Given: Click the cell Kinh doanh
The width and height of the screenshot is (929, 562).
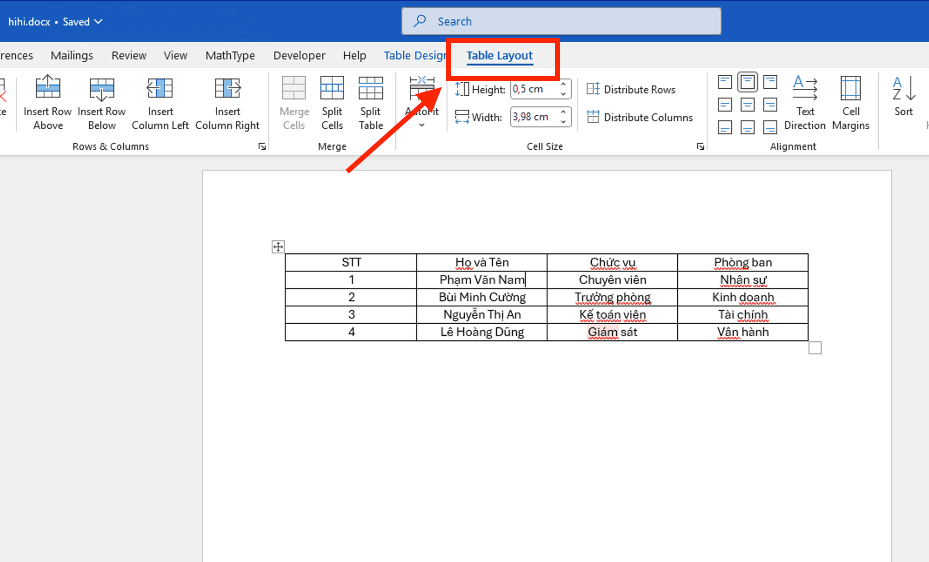Looking at the screenshot, I should tap(743, 297).
